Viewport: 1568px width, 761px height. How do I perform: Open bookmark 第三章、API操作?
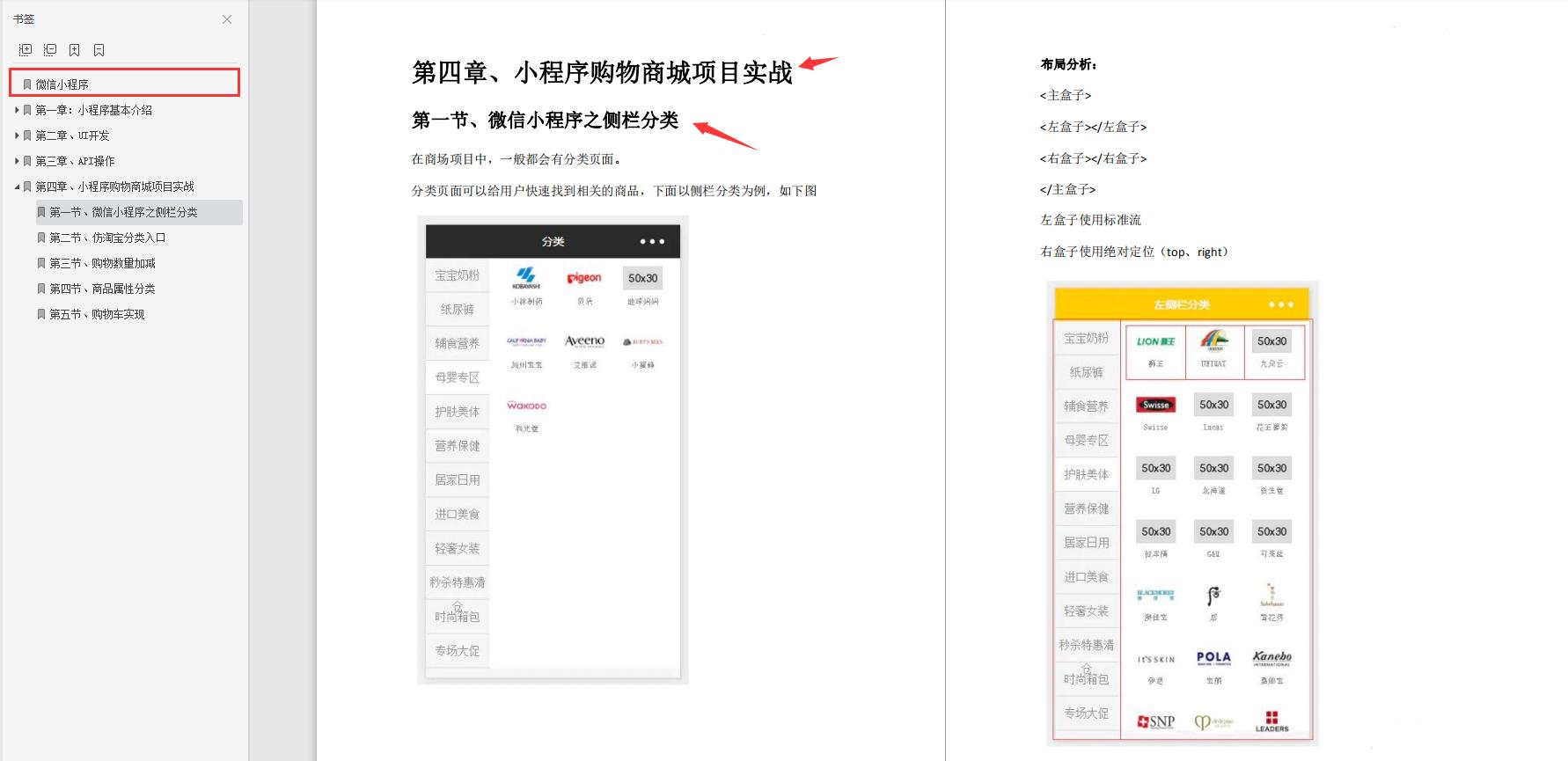click(75, 161)
